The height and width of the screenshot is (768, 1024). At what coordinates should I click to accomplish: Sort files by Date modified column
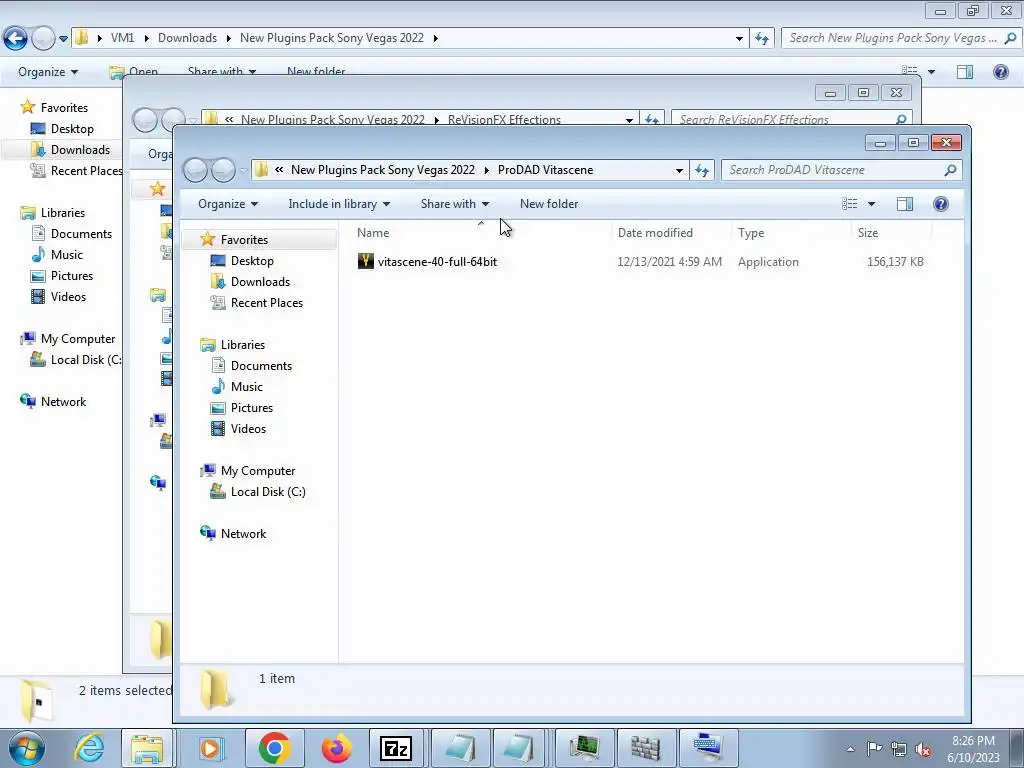pyautogui.click(x=655, y=232)
